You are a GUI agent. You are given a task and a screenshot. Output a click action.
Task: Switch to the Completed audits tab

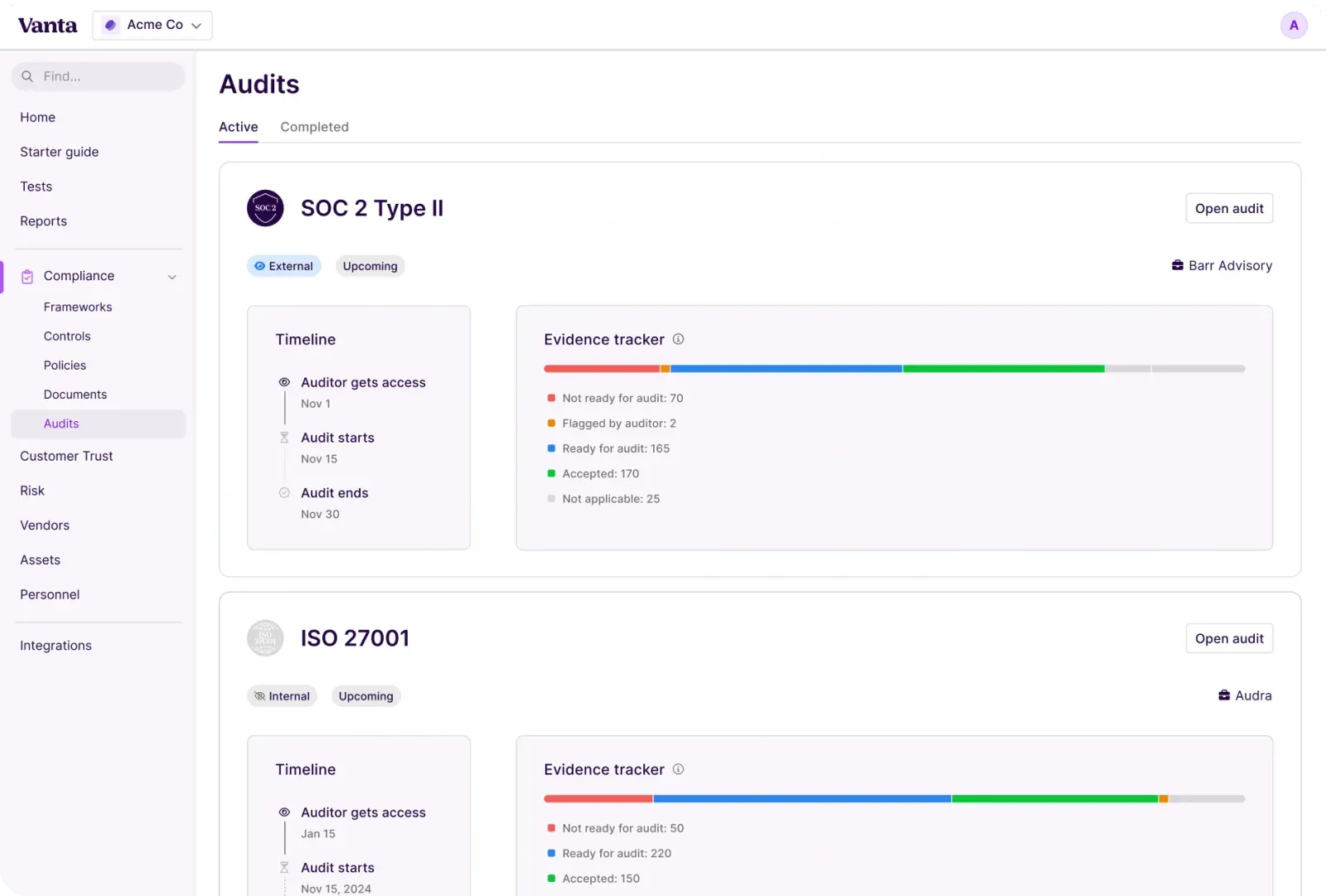(x=314, y=127)
